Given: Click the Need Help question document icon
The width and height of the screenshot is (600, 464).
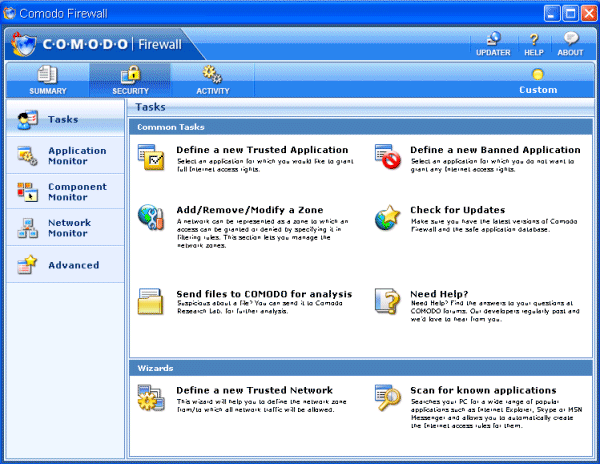Looking at the screenshot, I should pos(387,301).
